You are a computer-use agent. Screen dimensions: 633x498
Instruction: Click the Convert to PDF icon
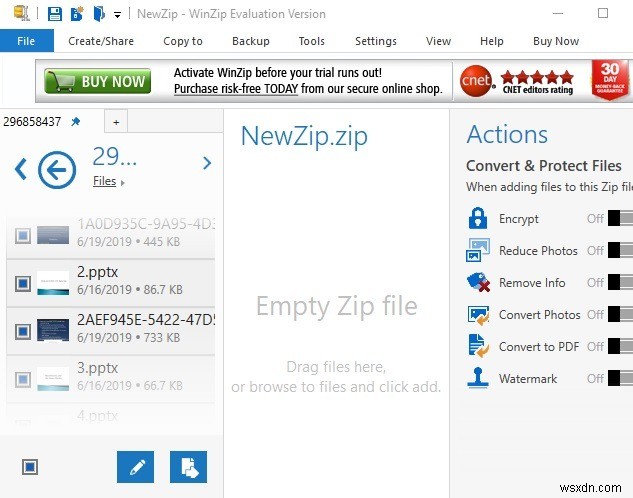pyautogui.click(x=477, y=347)
